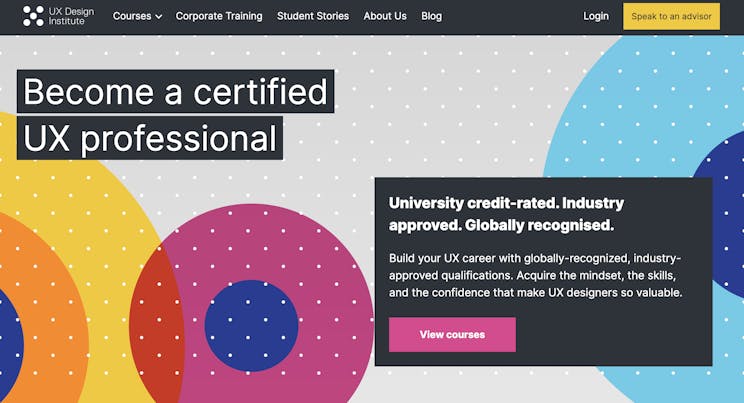This screenshot has height=403, width=744.
Task: Click the chevron arrow beside Courses
Action: [159, 17]
